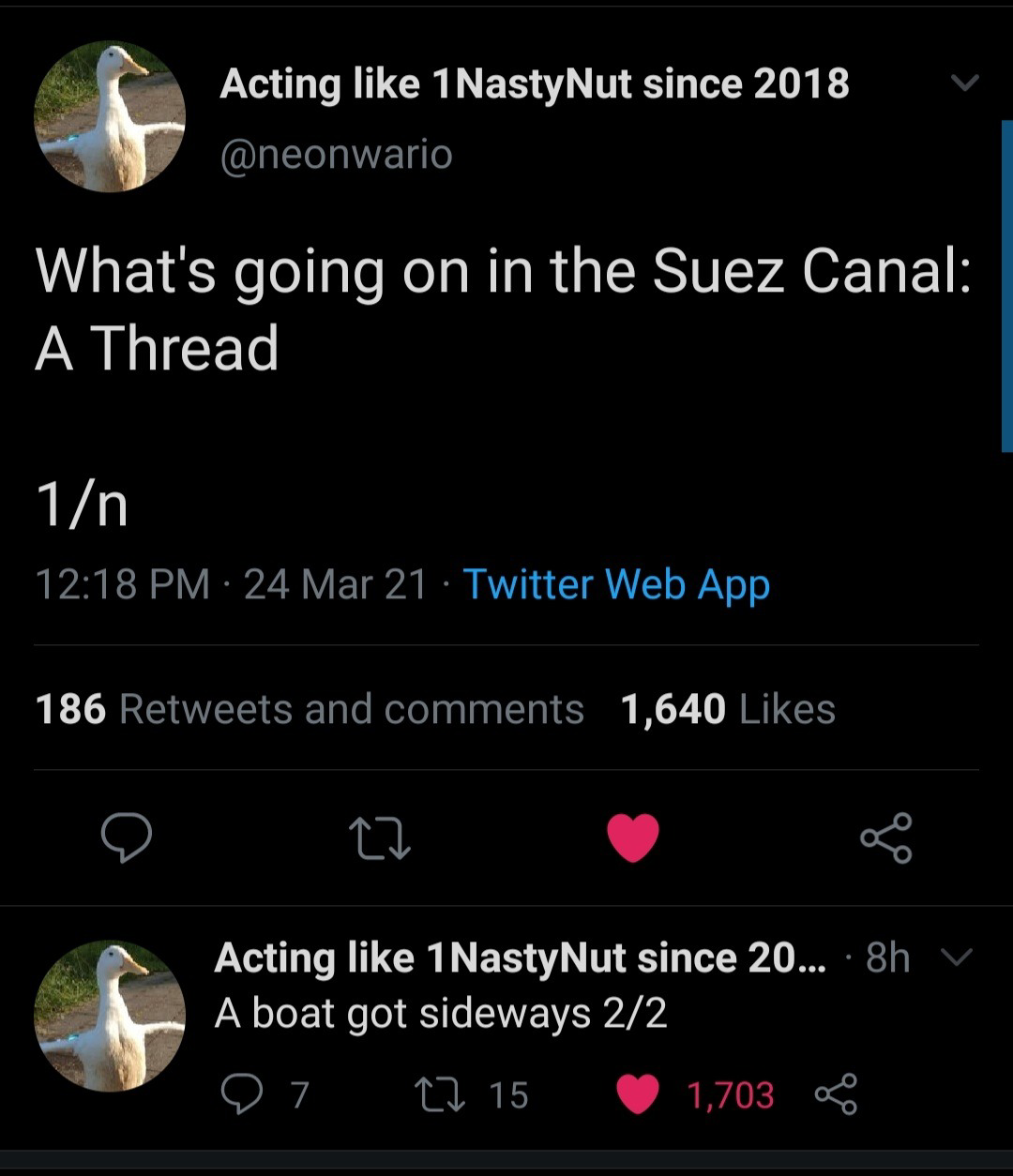
Task: Open the main tweet's duck profile picture
Action: point(110,116)
